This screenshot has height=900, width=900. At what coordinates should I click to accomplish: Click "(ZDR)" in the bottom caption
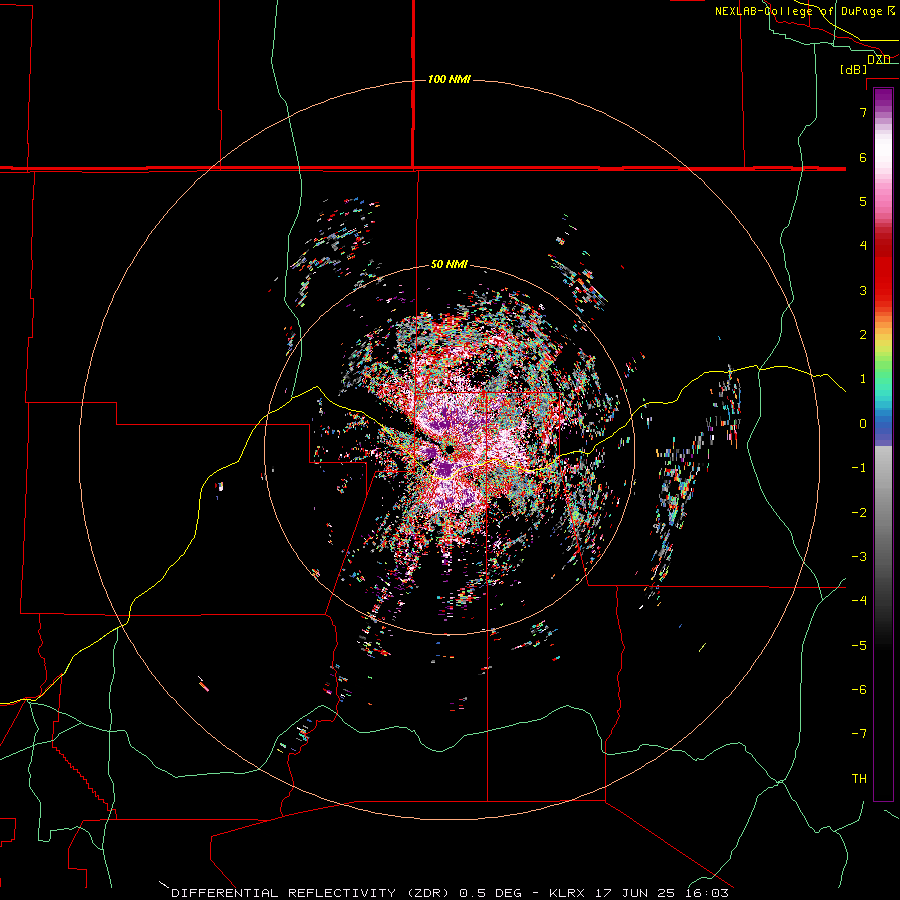click(429, 893)
